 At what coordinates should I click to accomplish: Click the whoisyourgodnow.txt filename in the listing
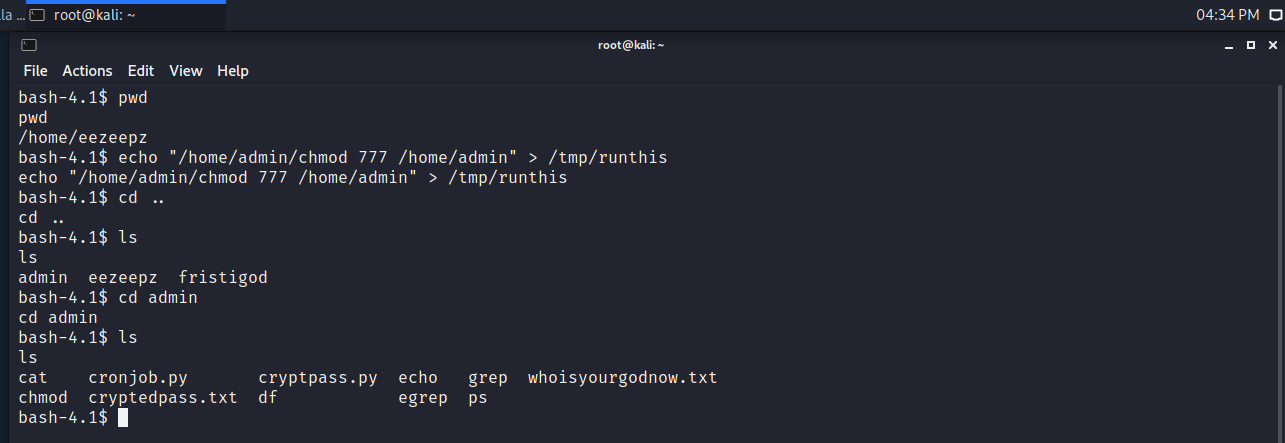(622, 378)
